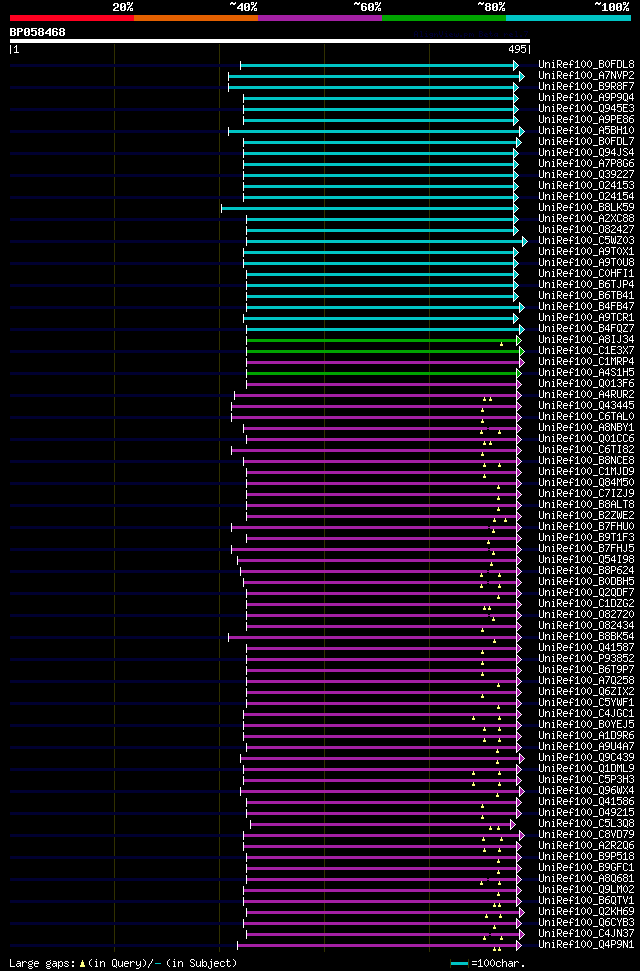640x971 pixels.
Task: Click the query gap marker on UniRef100_A8IJ34 row
Action: 502,344
